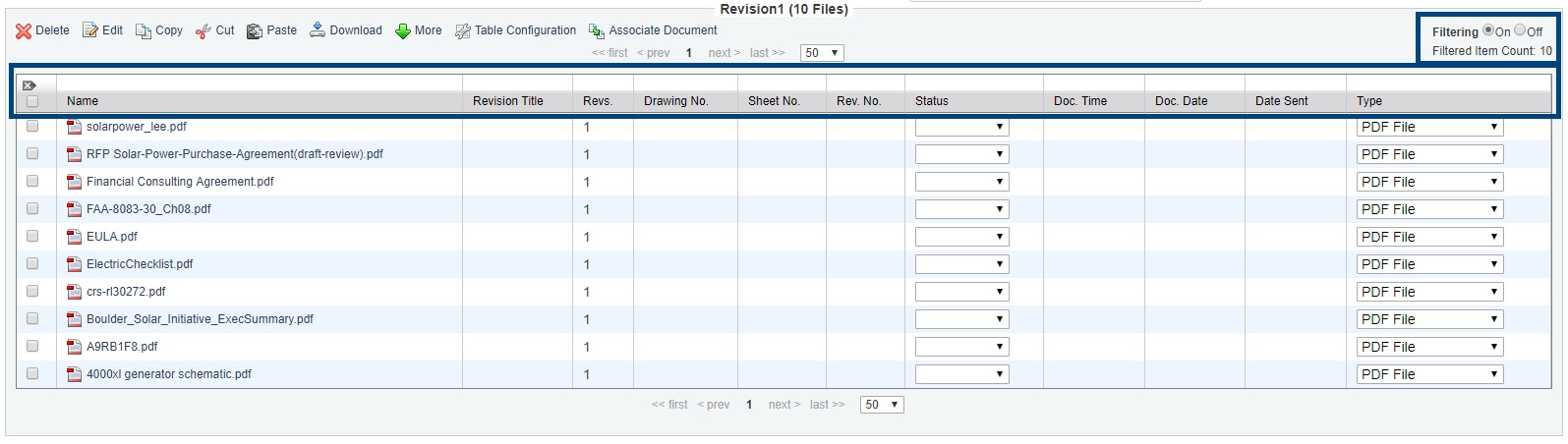Turn Filtering Off radio button

click(1520, 30)
